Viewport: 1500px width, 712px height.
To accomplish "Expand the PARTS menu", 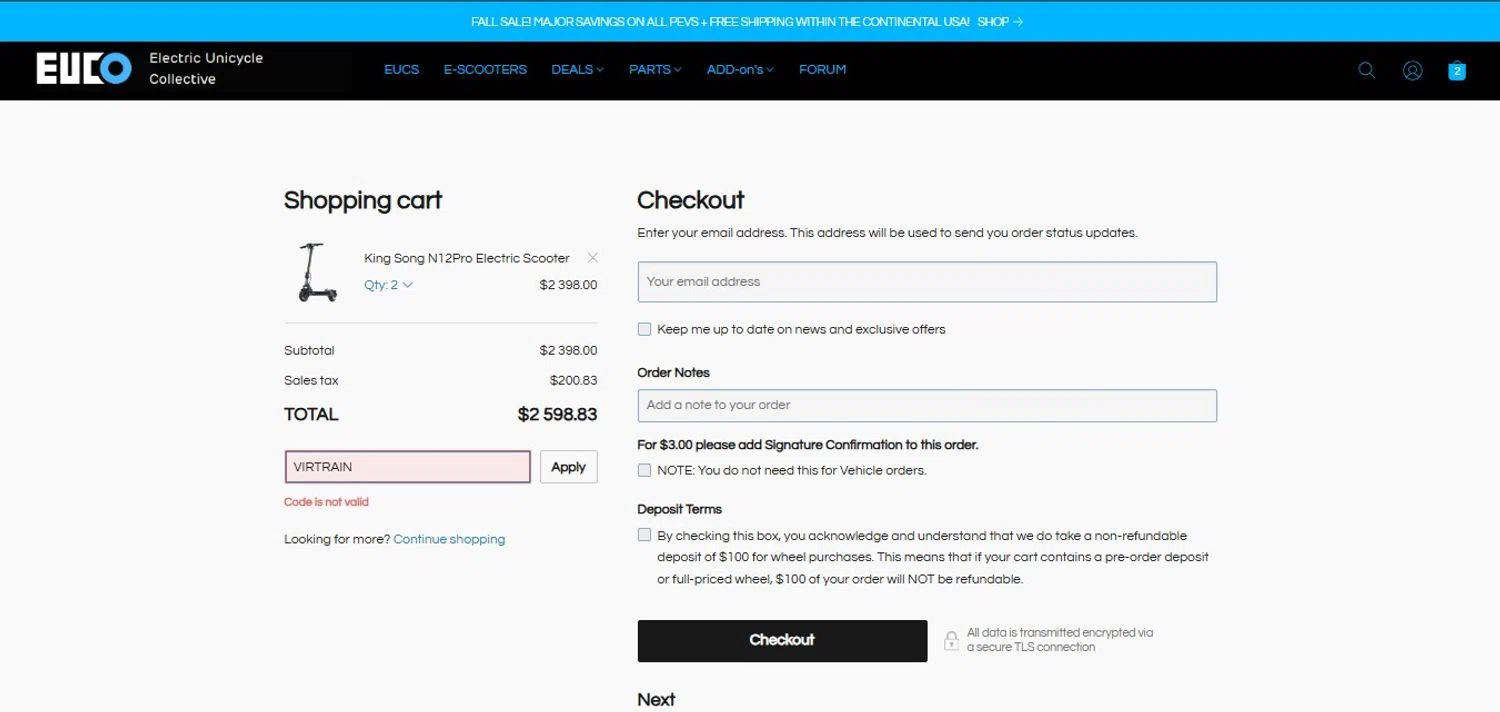I will 655,70.
